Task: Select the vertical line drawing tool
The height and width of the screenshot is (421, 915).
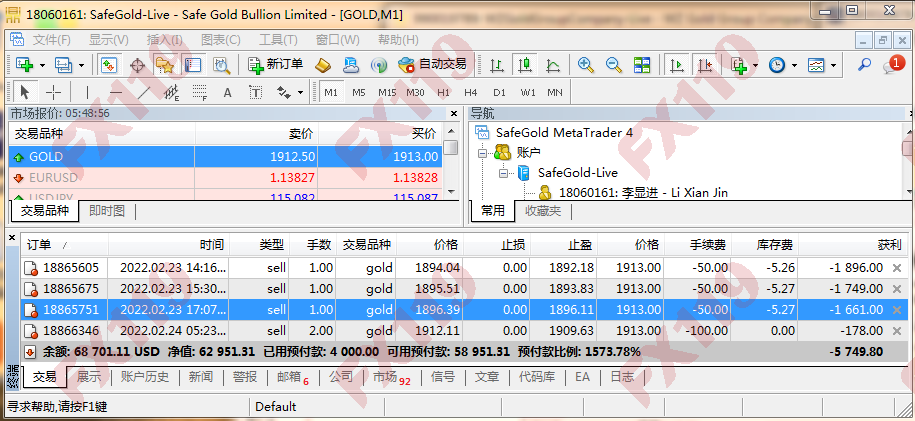Action: 88,92
